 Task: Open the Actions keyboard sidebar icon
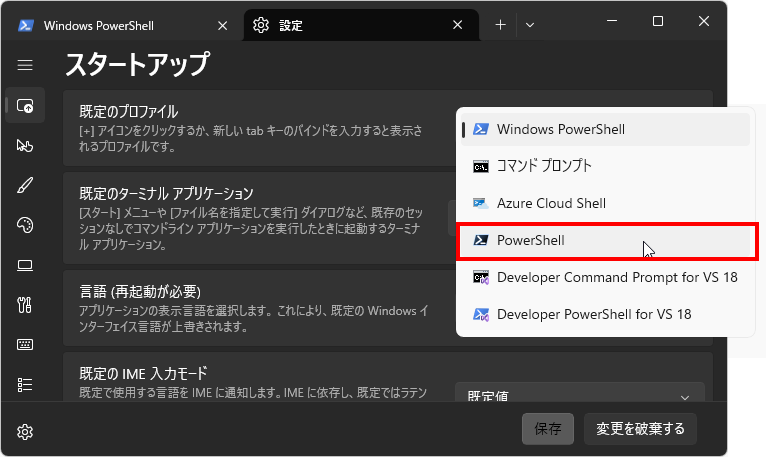pyautogui.click(x=25, y=345)
